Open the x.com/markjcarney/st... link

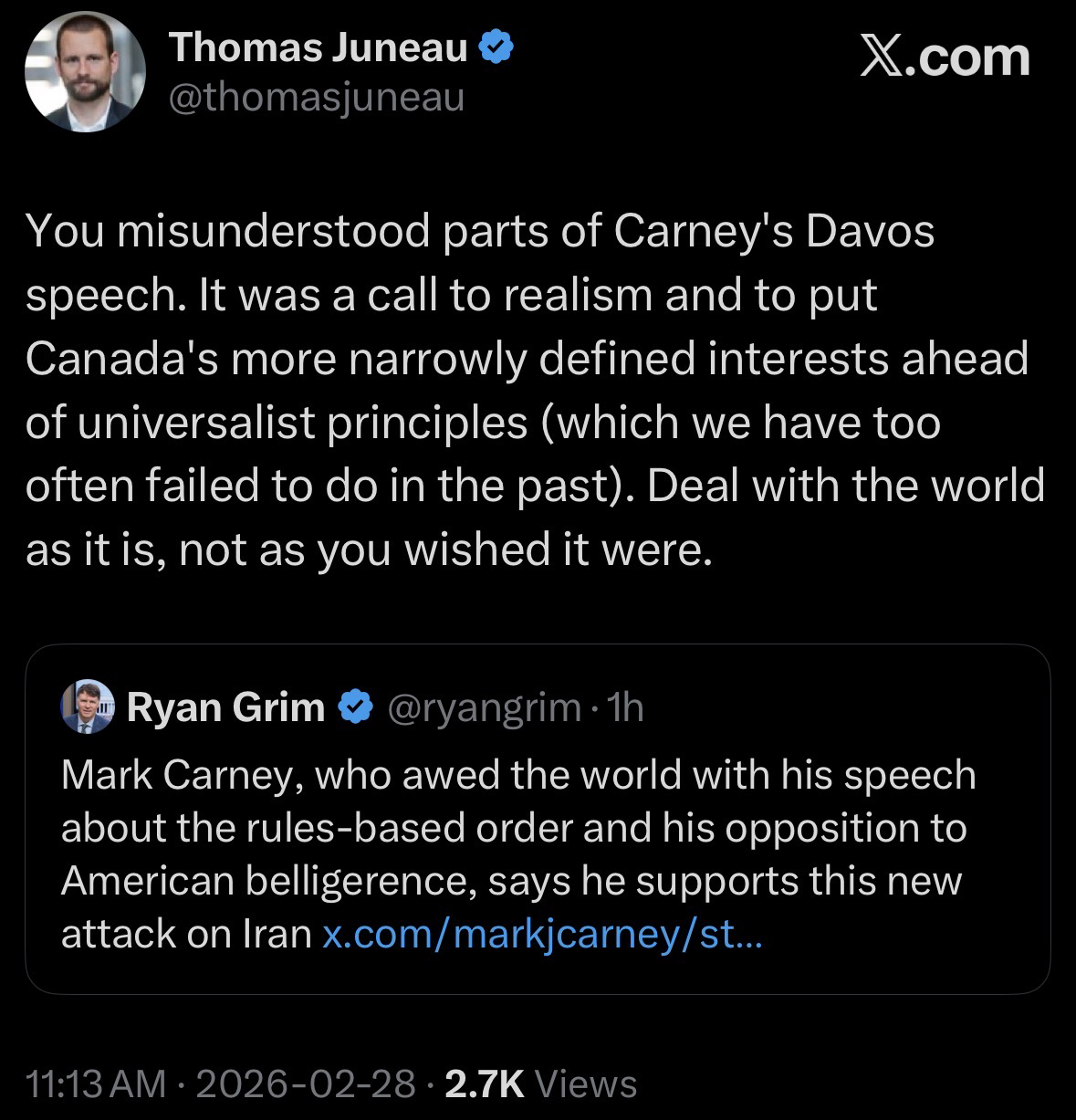click(541, 933)
